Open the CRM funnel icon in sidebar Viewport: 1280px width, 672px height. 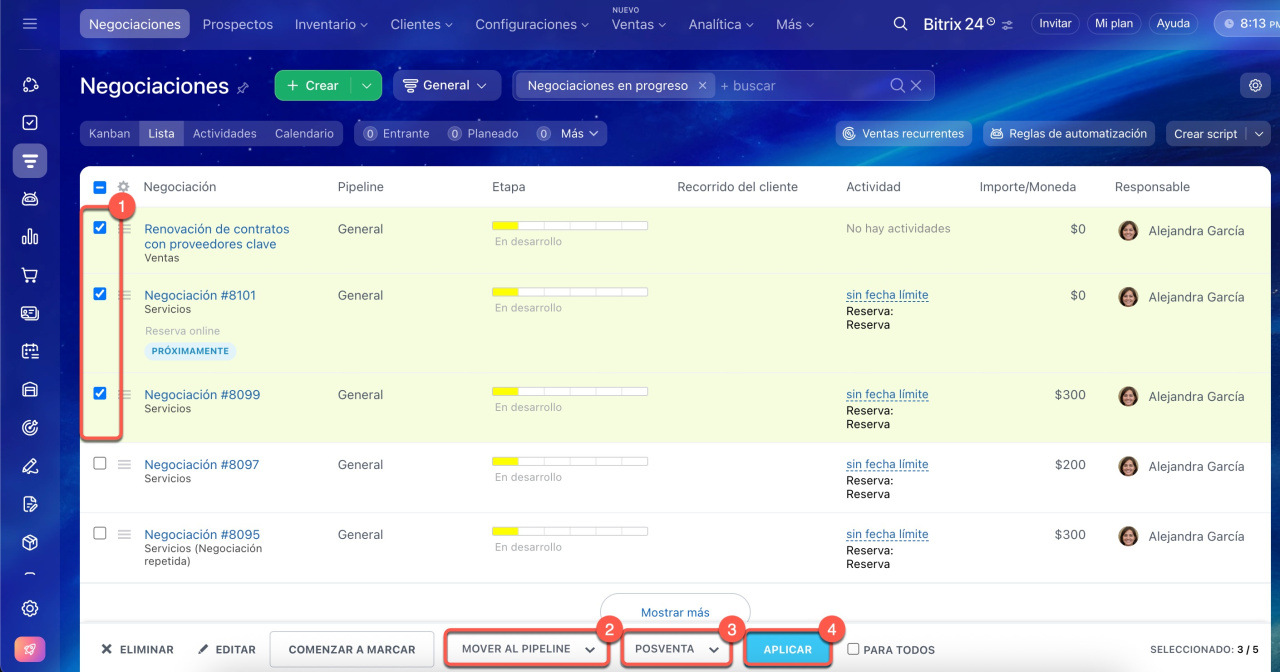tap(30, 160)
